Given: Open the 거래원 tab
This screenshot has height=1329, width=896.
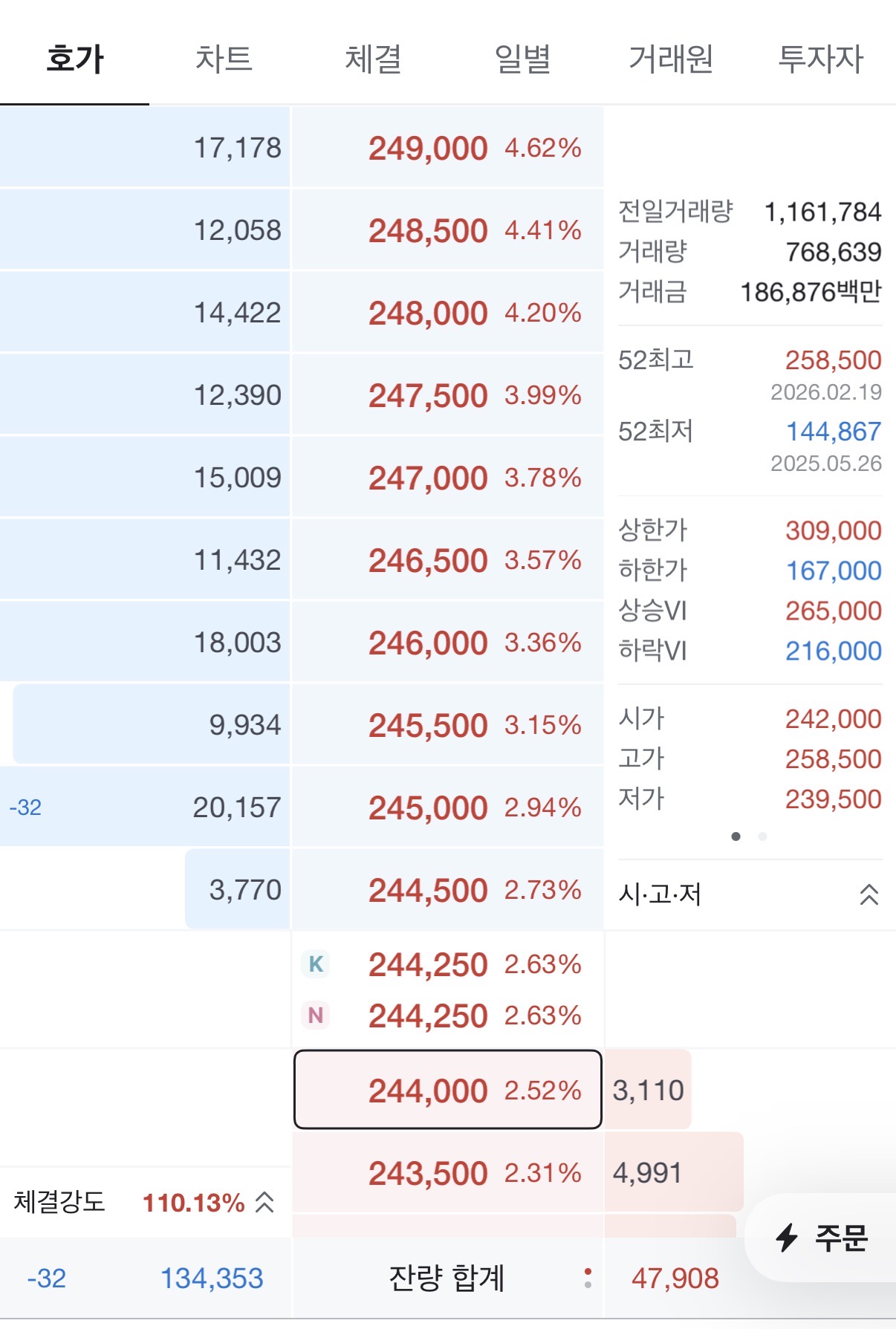Looking at the screenshot, I should click(x=671, y=59).
